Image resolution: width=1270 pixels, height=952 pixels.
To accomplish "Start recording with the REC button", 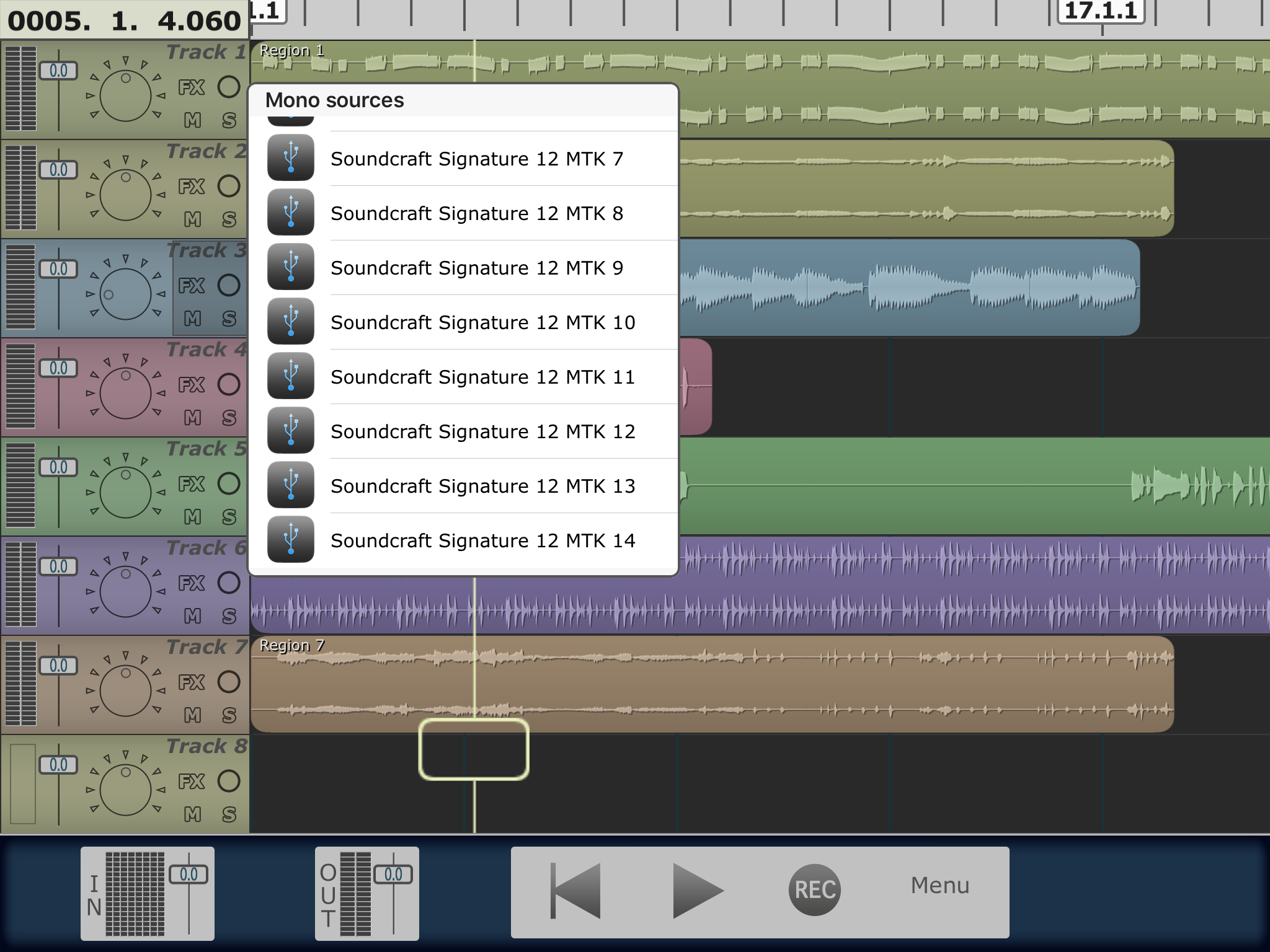I will (815, 890).
